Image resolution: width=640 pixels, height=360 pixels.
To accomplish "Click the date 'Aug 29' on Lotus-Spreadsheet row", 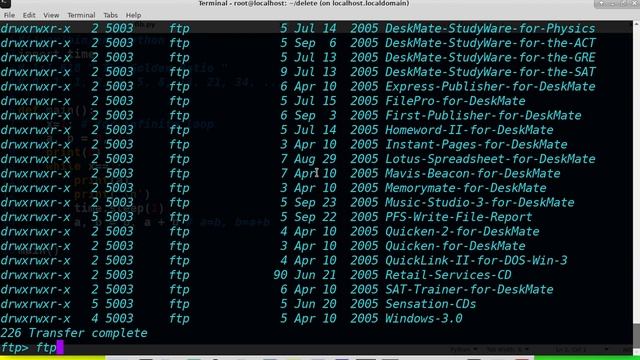I will pyautogui.click(x=315, y=159).
